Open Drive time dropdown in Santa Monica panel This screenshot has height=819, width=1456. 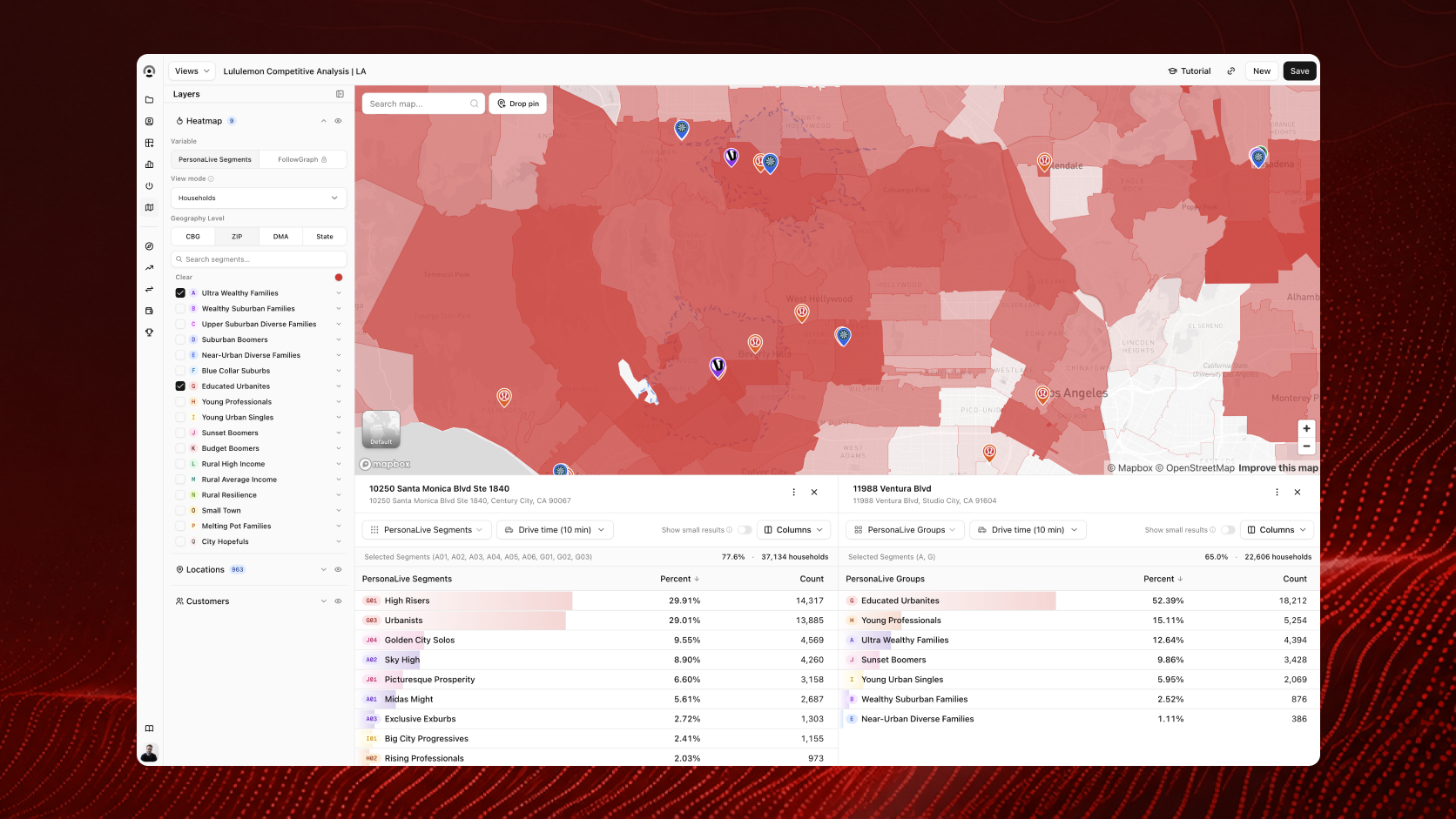point(555,530)
